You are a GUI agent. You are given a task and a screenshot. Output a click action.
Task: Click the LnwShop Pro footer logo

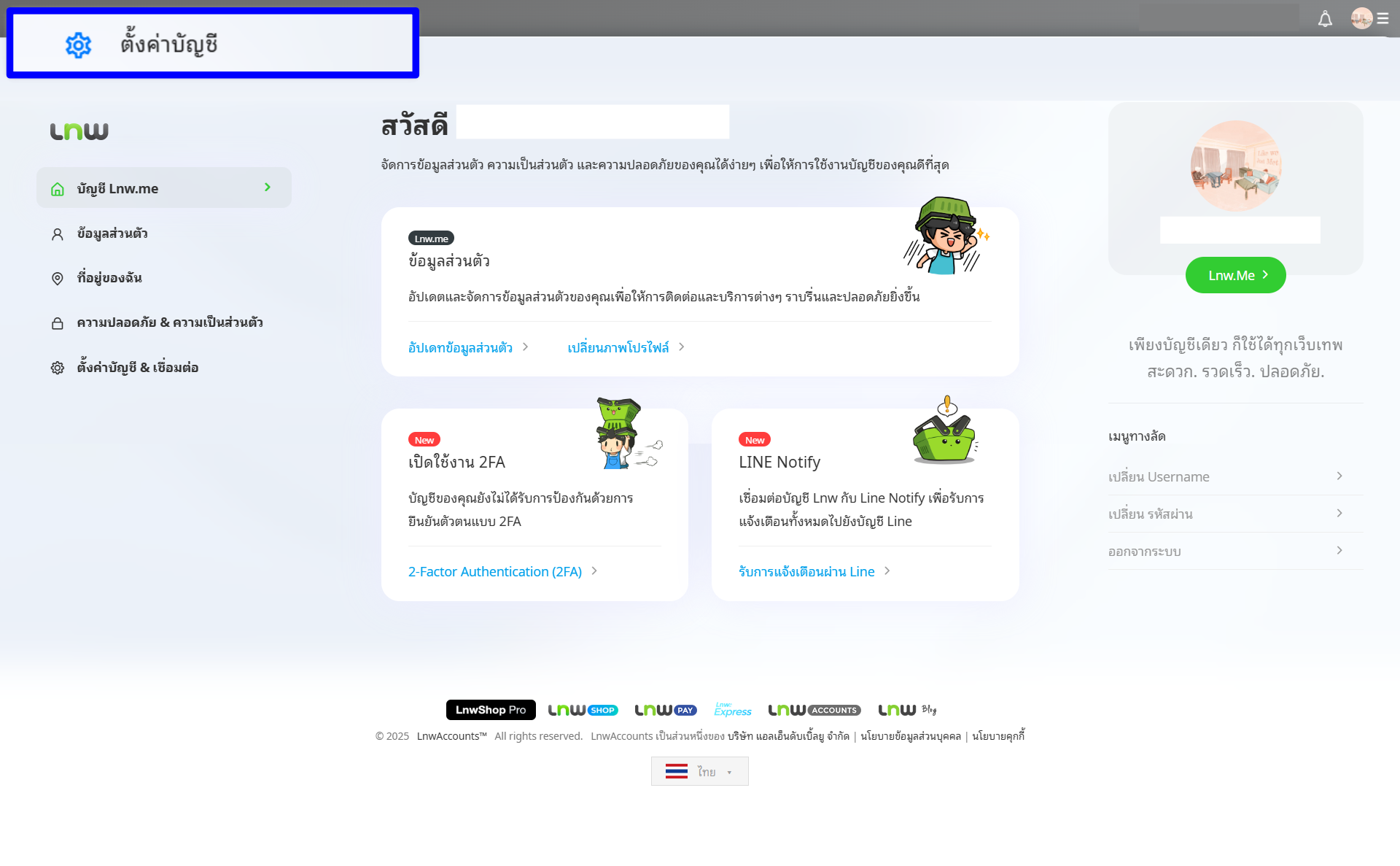coord(491,710)
